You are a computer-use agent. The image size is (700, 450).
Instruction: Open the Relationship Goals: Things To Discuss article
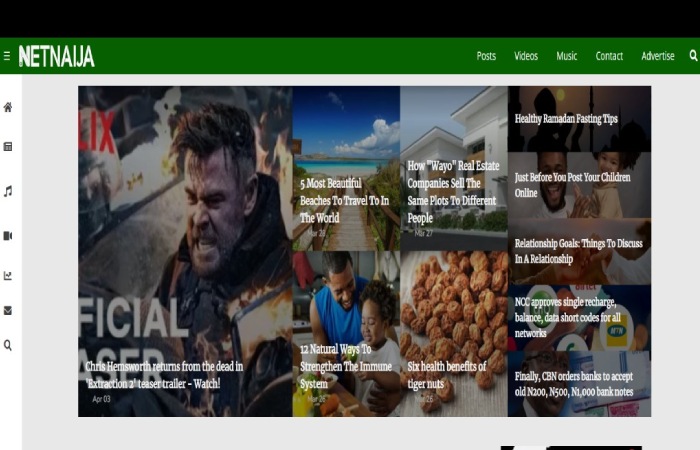pos(579,251)
